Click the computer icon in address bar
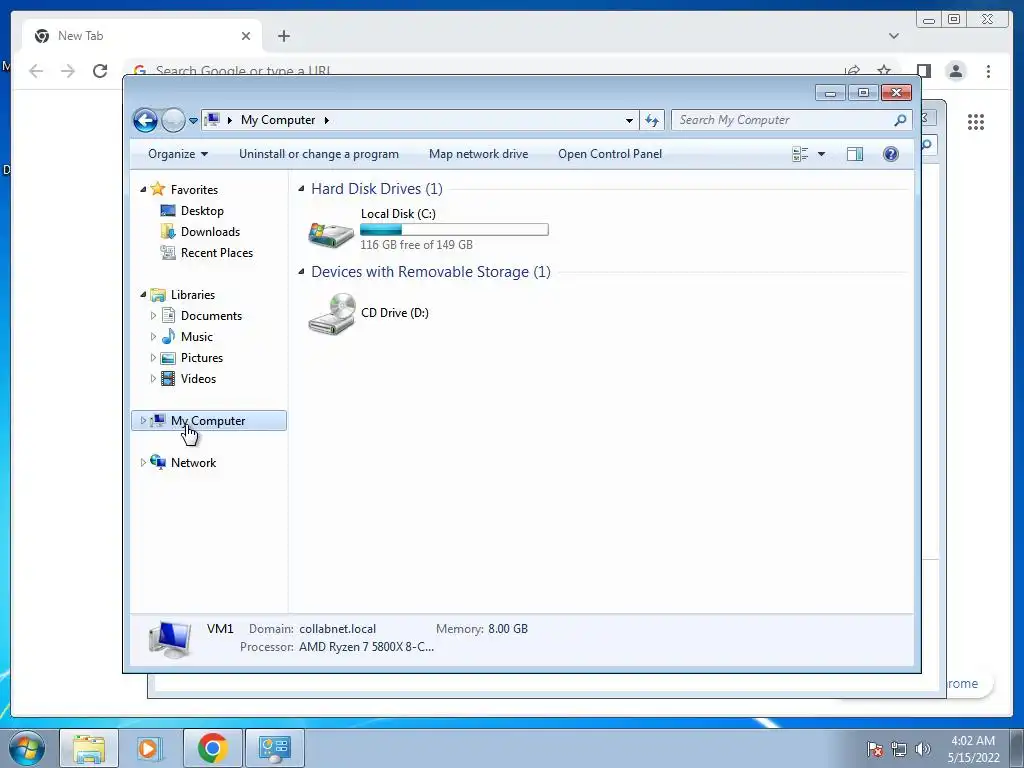The width and height of the screenshot is (1024, 768). coord(212,120)
